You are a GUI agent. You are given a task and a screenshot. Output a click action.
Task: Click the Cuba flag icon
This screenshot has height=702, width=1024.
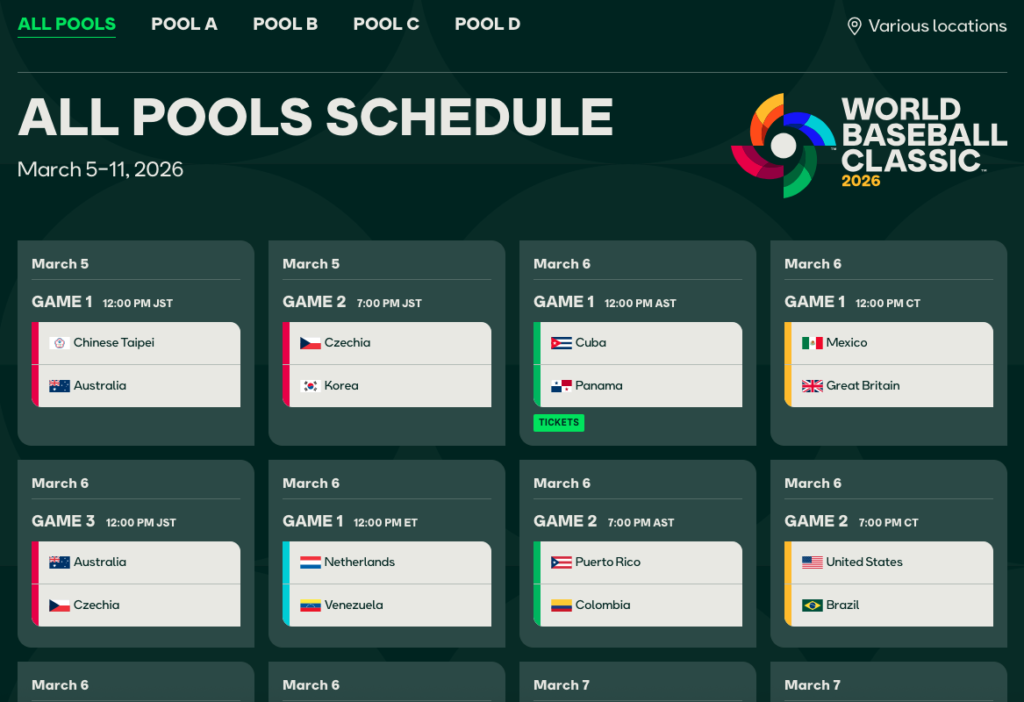[x=561, y=343]
